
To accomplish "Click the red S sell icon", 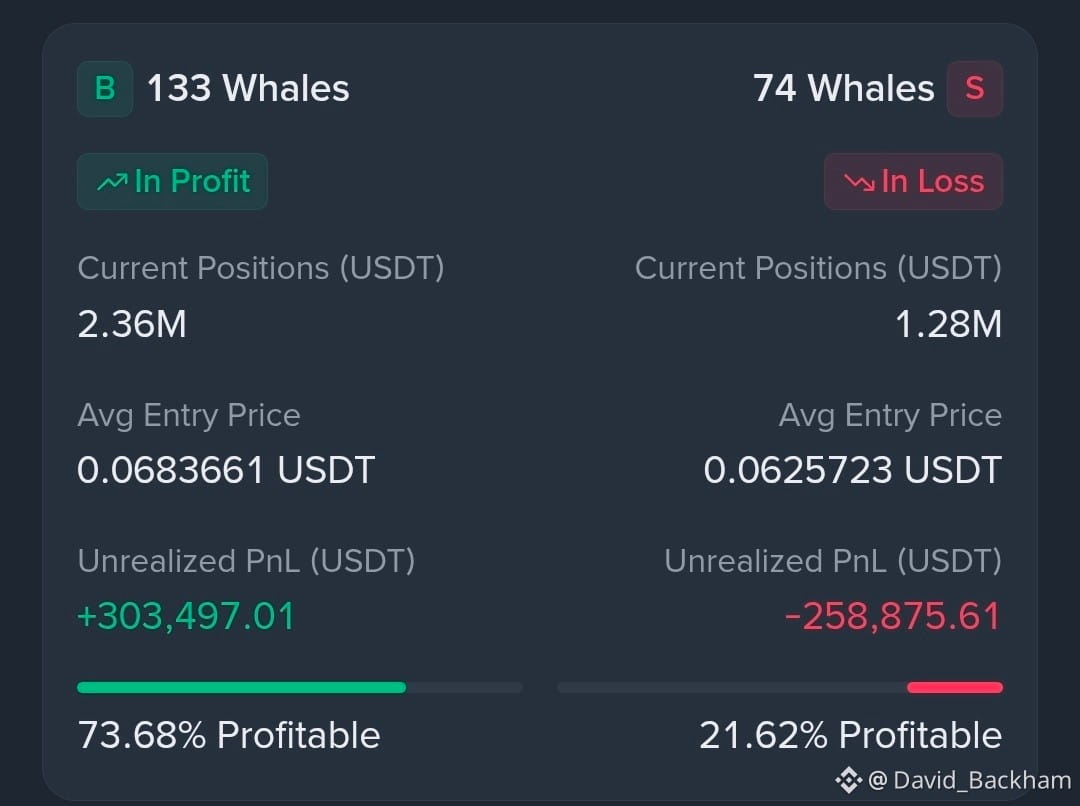I will point(975,89).
